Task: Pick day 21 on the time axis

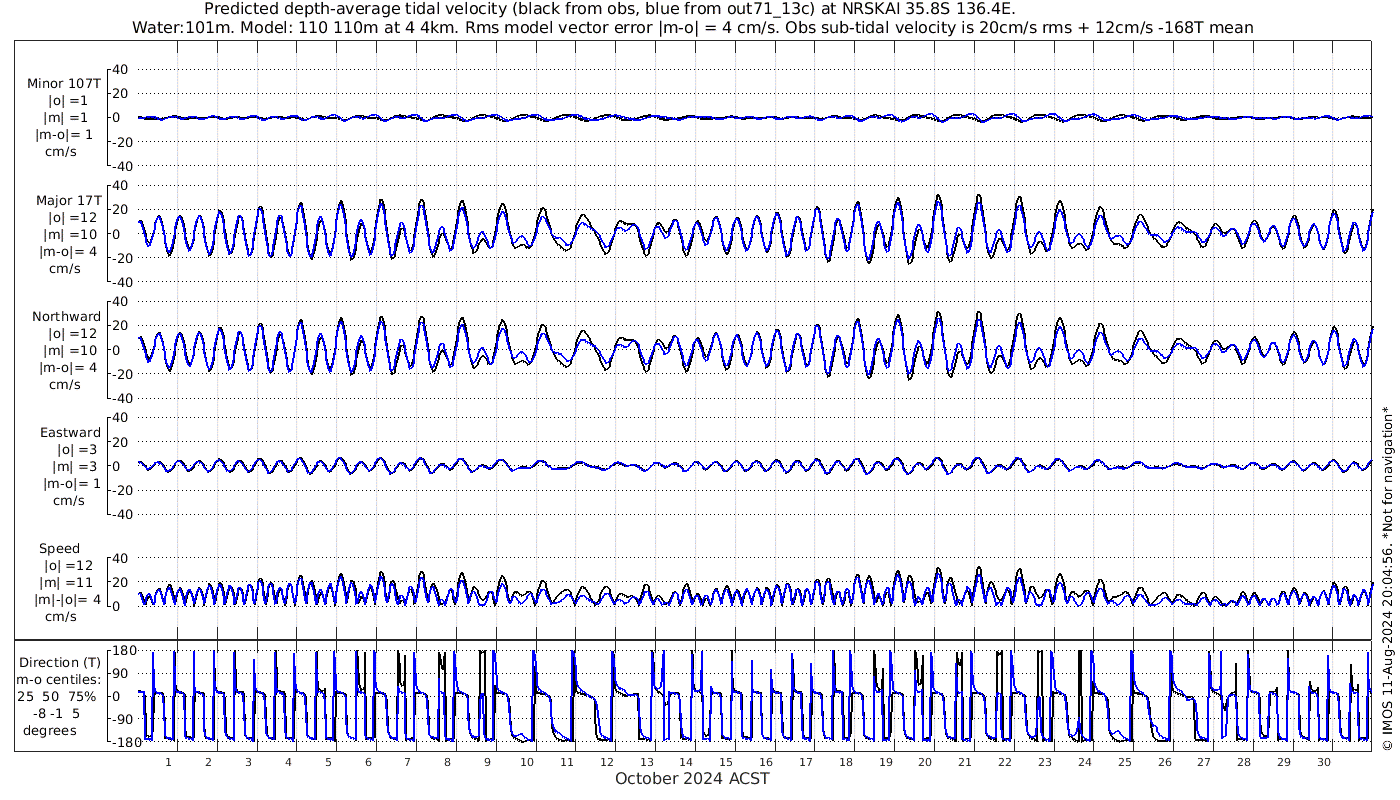Action: [x=965, y=761]
